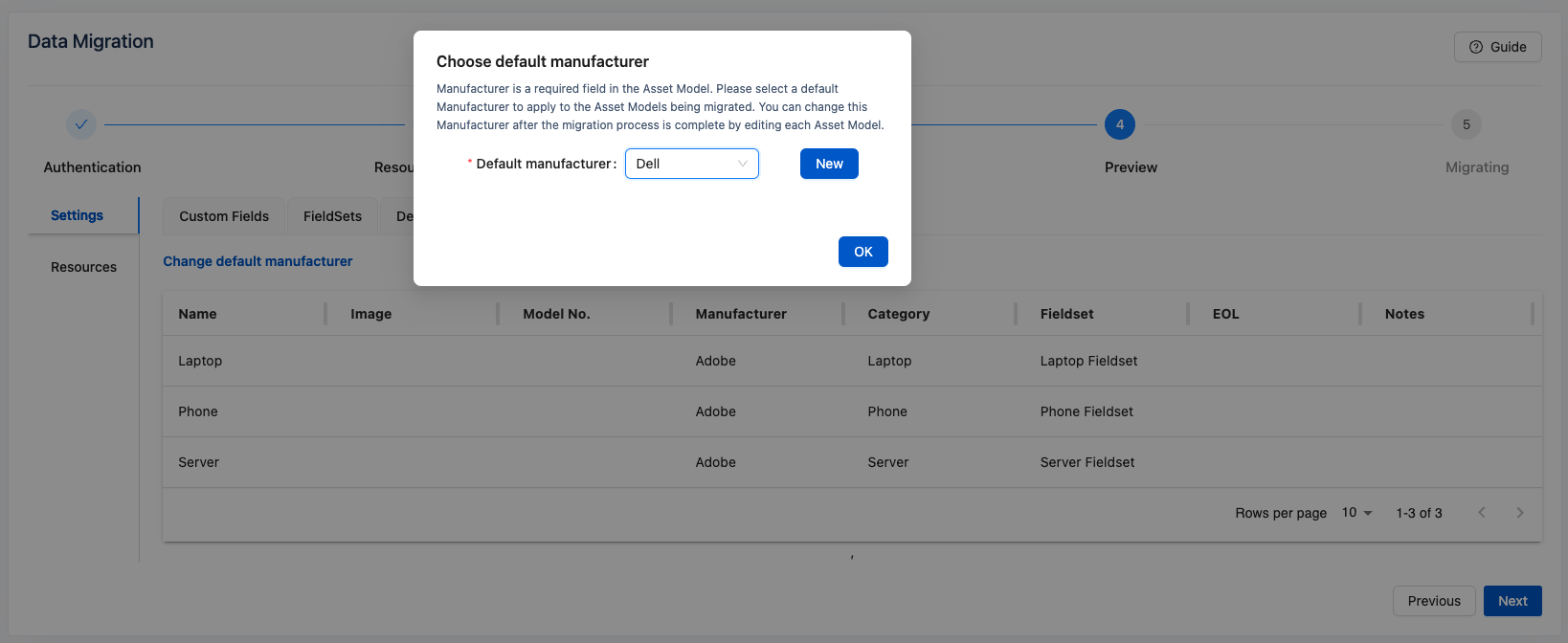Open the FieldSets tab
The height and width of the screenshot is (643, 1568).
[332, 216]
